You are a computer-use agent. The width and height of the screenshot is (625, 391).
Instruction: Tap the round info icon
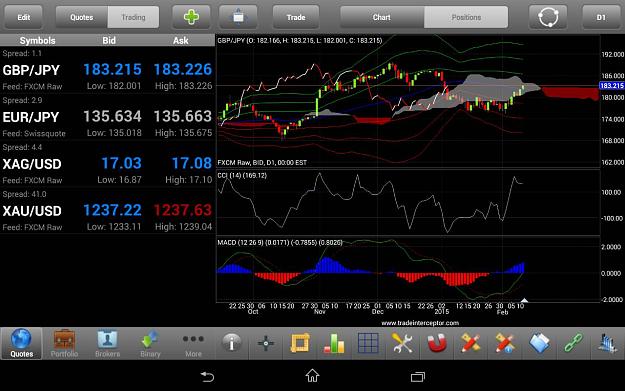point(232,343)
